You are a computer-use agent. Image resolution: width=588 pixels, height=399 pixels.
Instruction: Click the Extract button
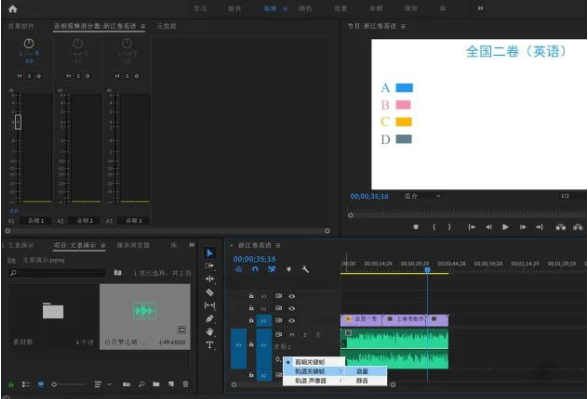(x=578, y=227)
